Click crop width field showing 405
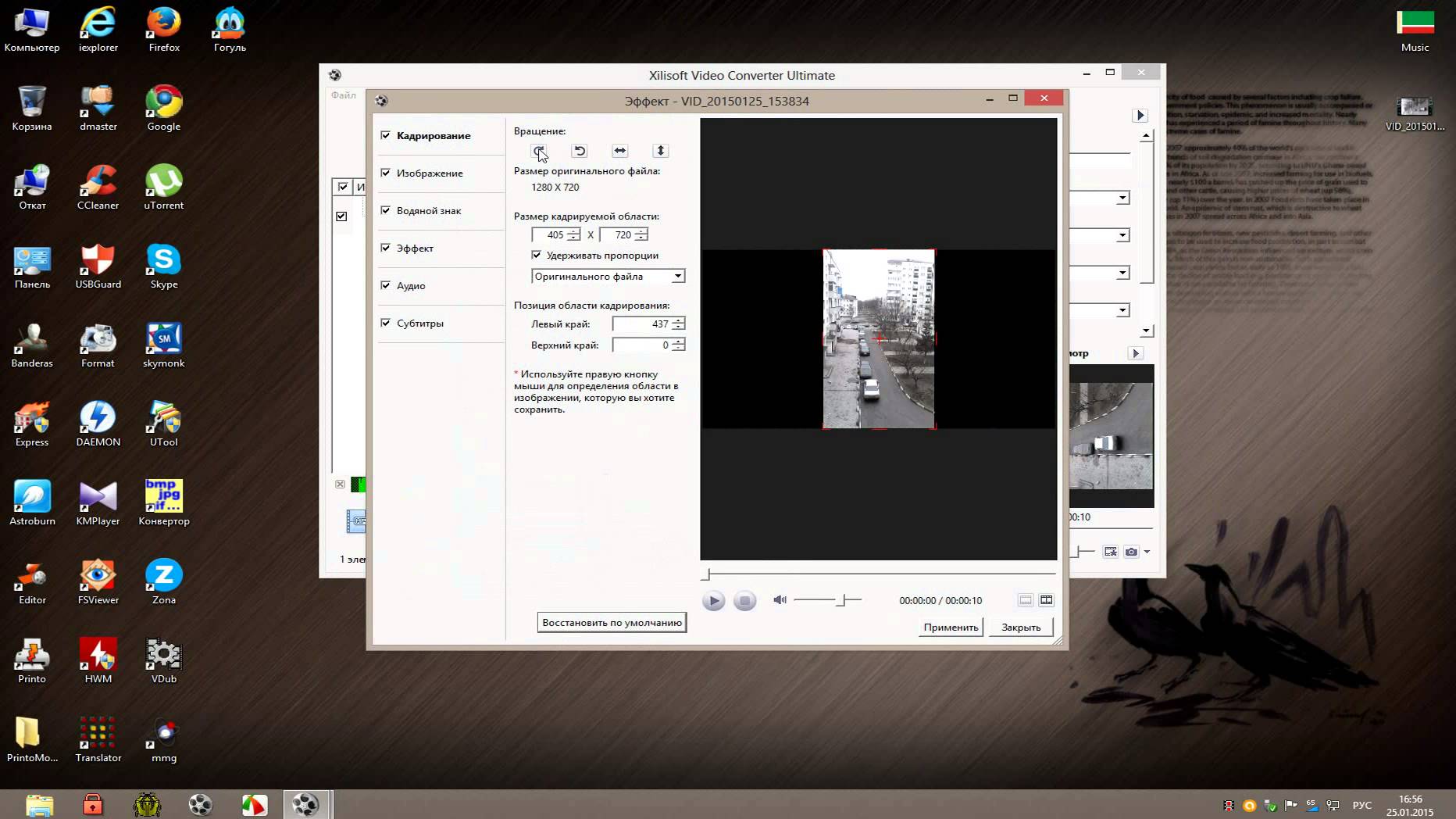Viewport: 1456px width, 819px height. [550, 234]
